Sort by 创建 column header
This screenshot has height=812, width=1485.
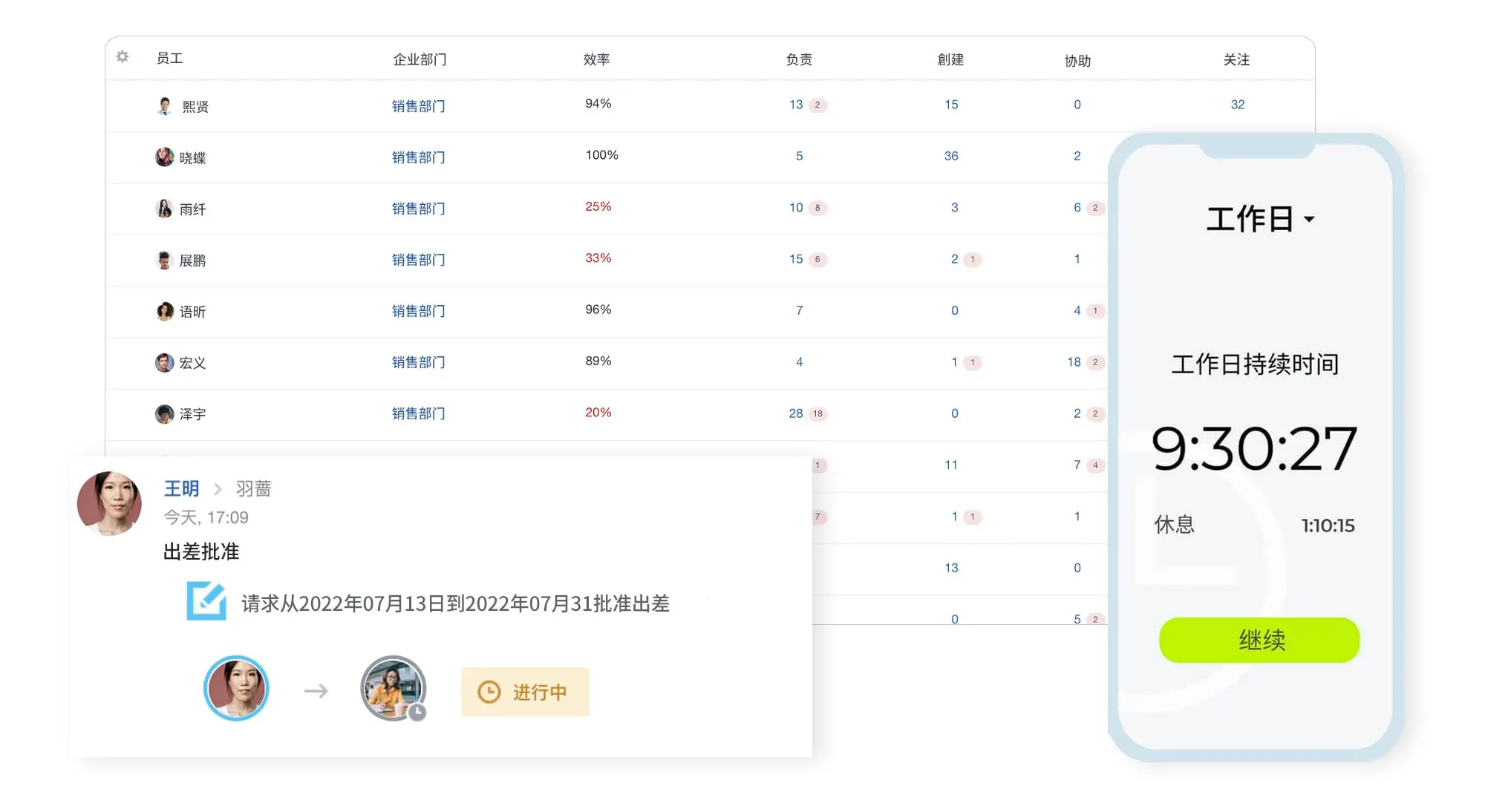tap(951, 59)
